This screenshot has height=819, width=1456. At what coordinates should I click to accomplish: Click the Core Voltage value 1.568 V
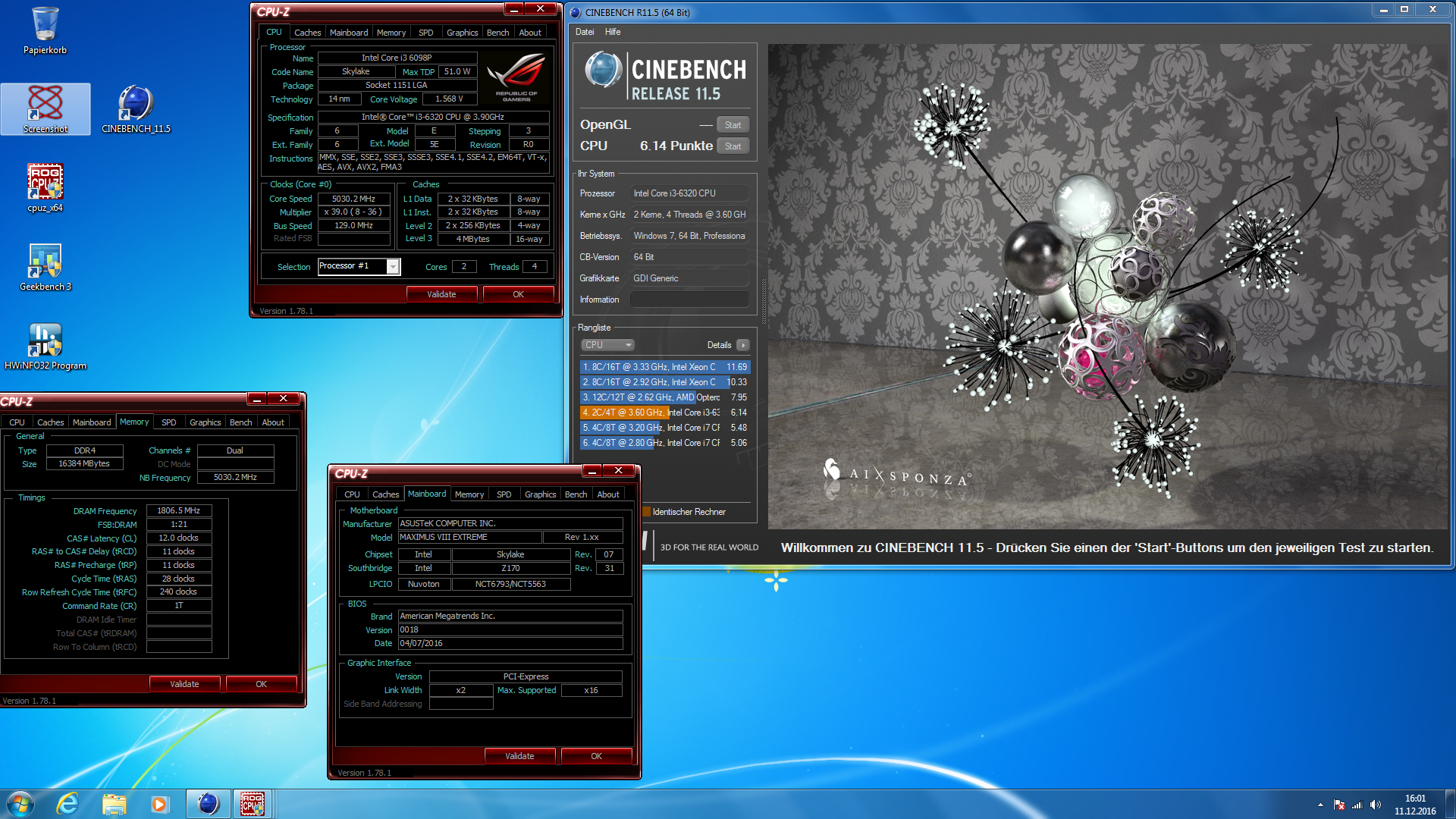(449, 99)
